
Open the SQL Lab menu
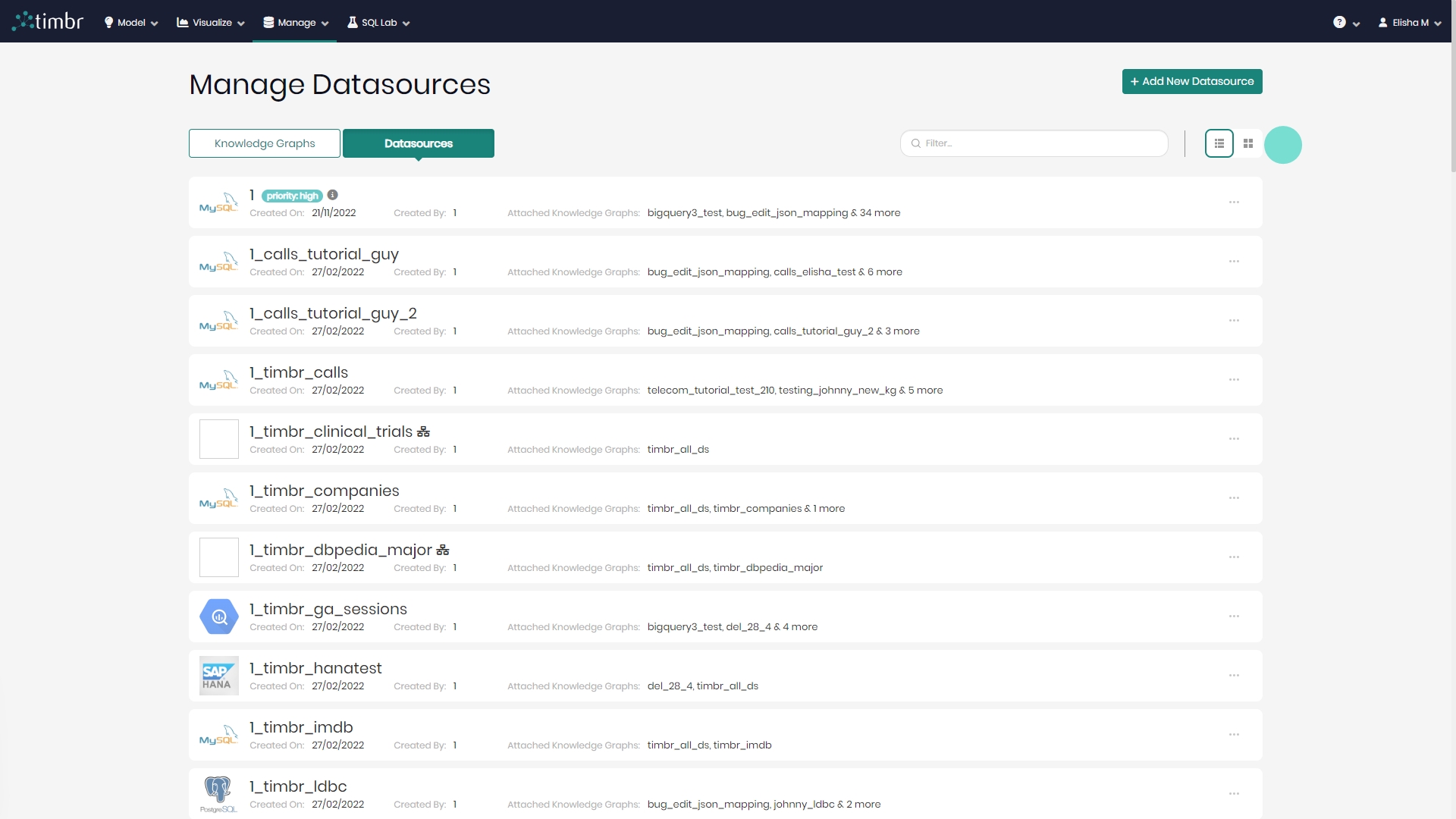[x=378, y=23]
